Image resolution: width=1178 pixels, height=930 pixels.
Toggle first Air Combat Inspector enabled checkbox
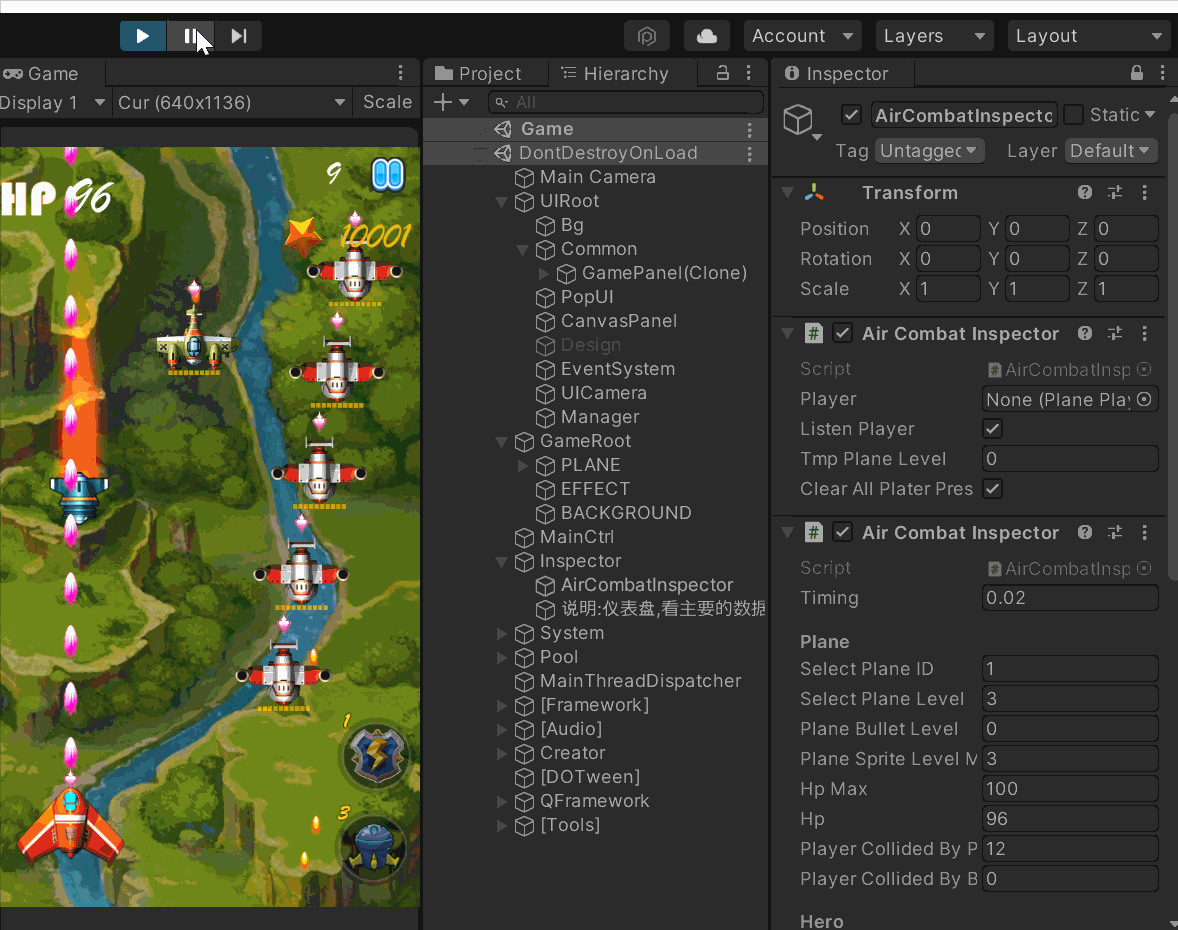pos(842,333)
